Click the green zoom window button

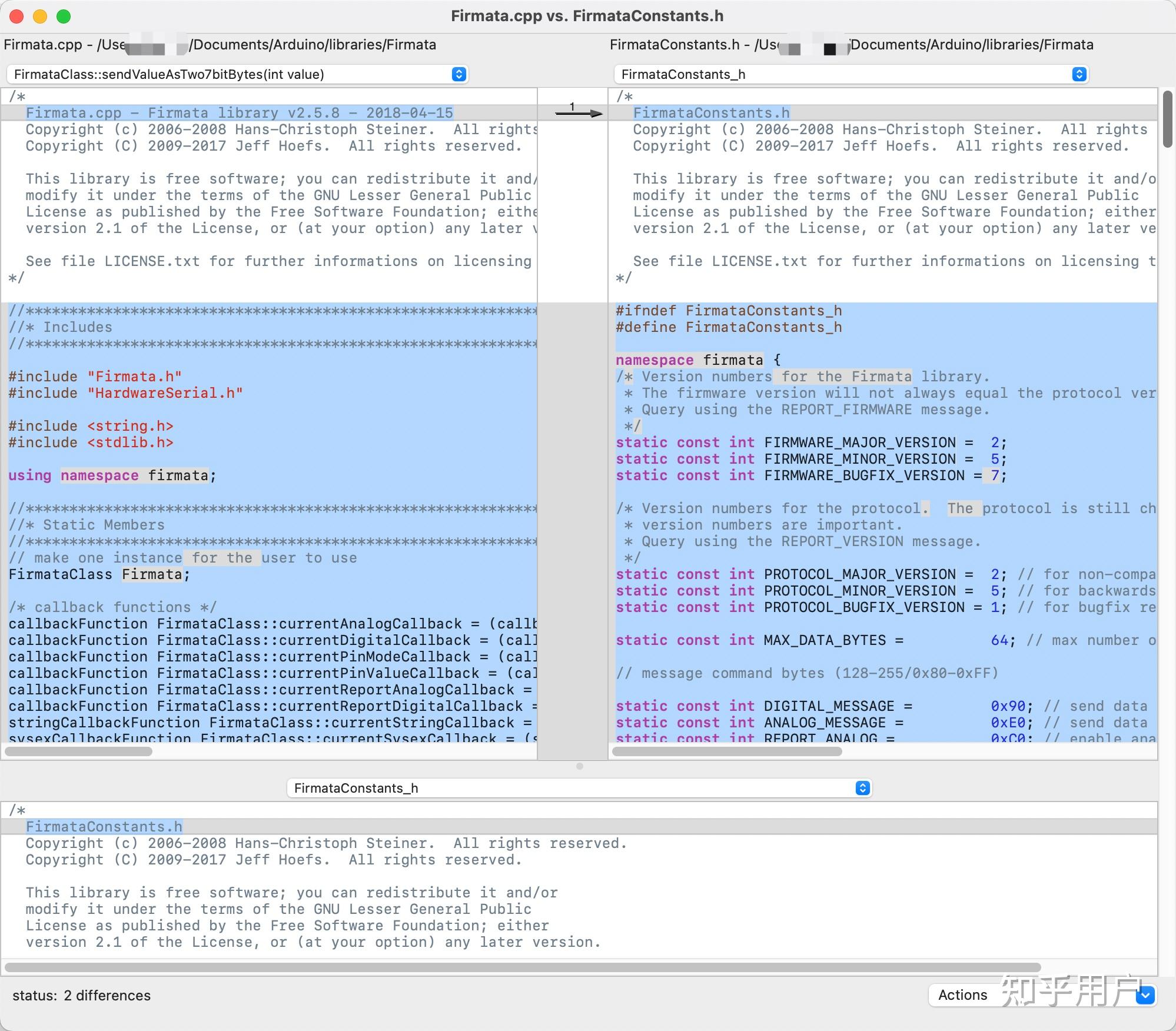[x=64, y=16]
